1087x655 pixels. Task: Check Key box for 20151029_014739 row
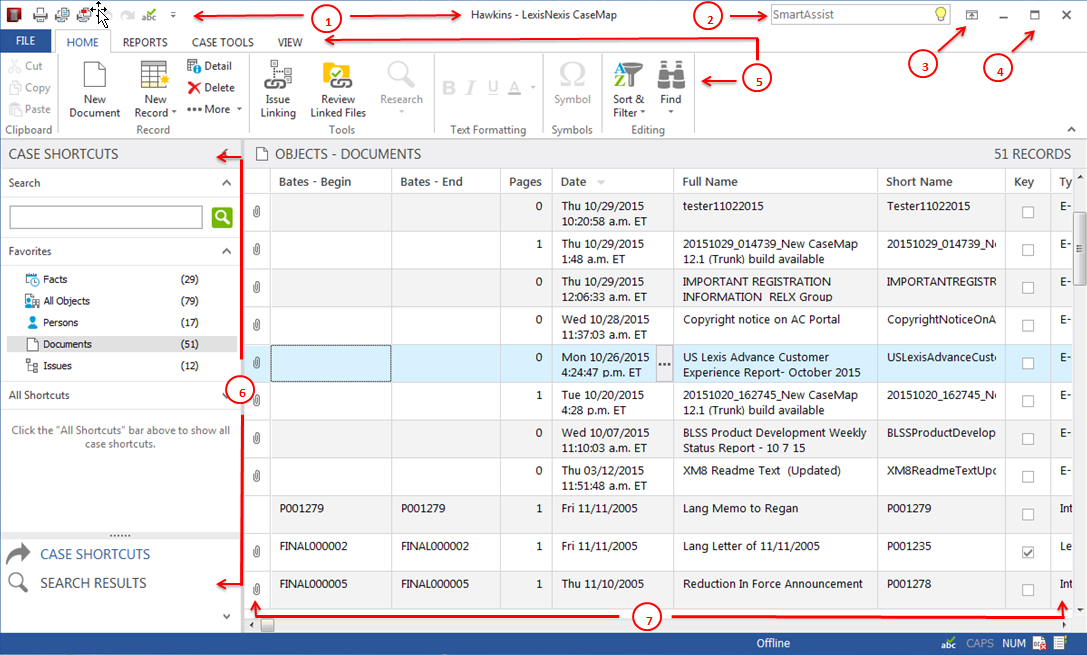(x=1027, y=250)
